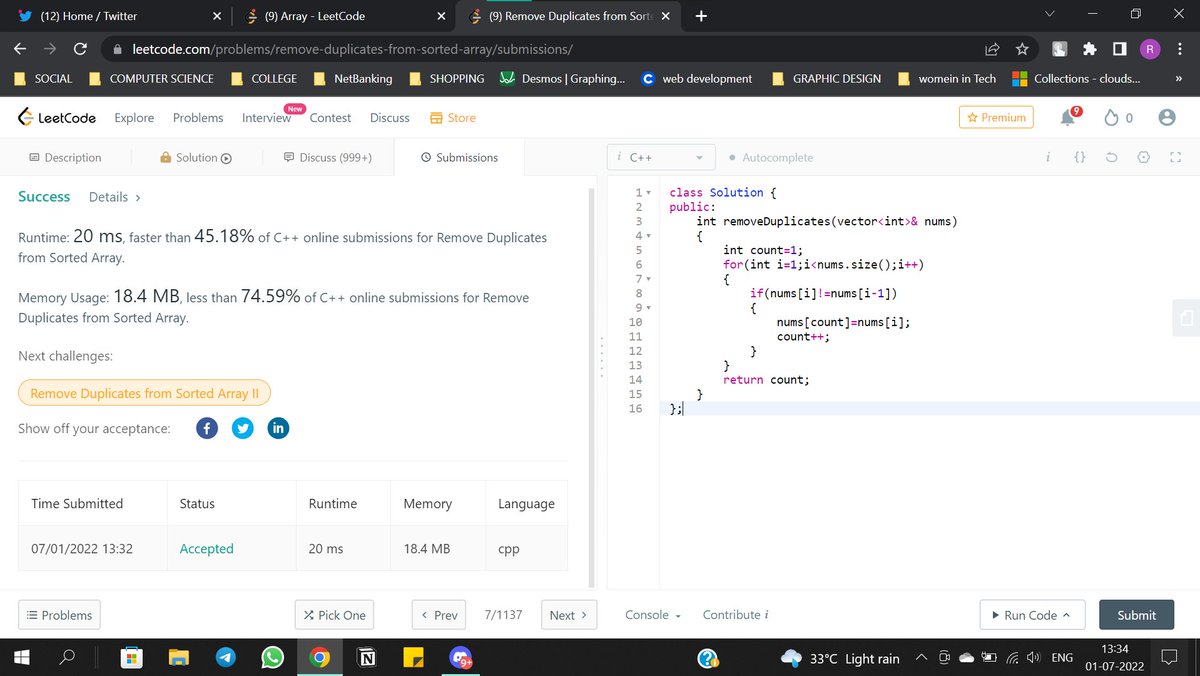The height and width of the screenshot is (676, 1200).
Task: Open the Accepted submission link
Action: tap(206, 549)
